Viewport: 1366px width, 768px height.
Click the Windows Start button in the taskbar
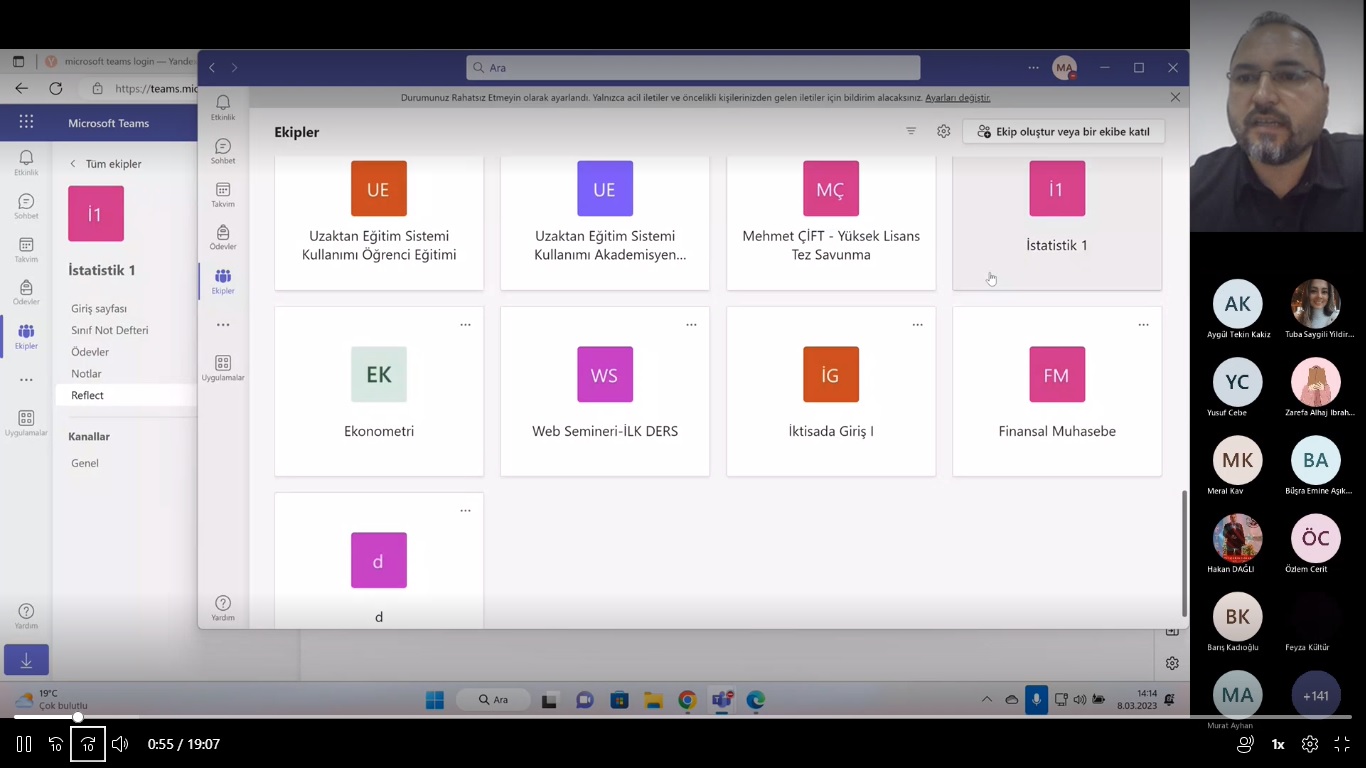point(435,700)
